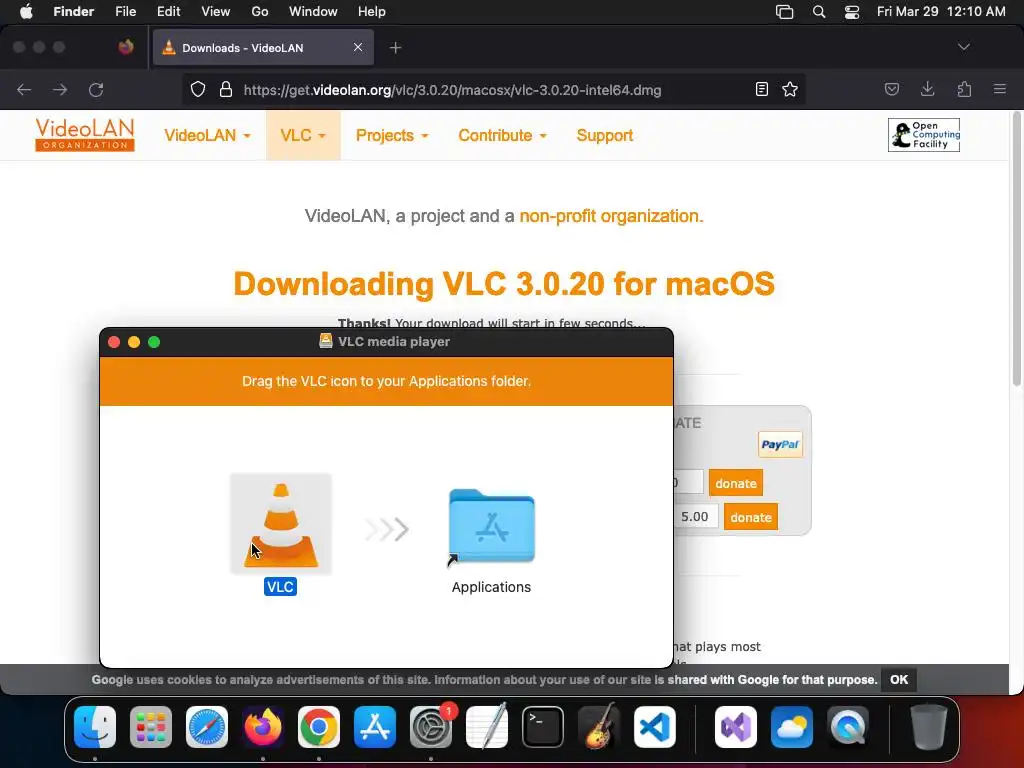Select the VLC cone icon in installer
This screenshot has width=1024, height=768.
pos(281,524)
